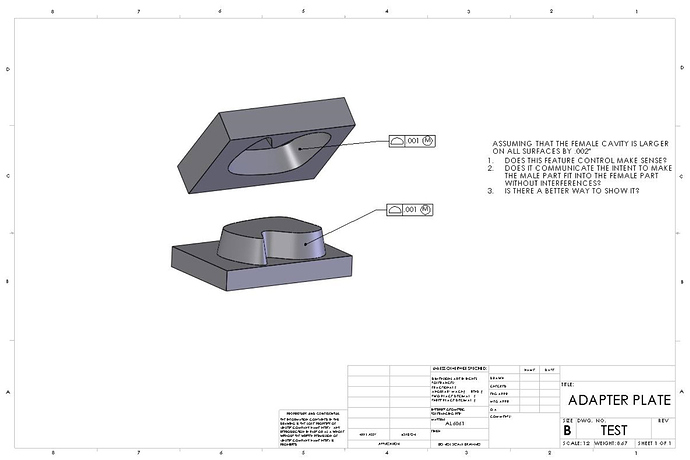690x460 pixels.
Task: Click the circled M modifier on the male boss callout
Action: [426, 210]
